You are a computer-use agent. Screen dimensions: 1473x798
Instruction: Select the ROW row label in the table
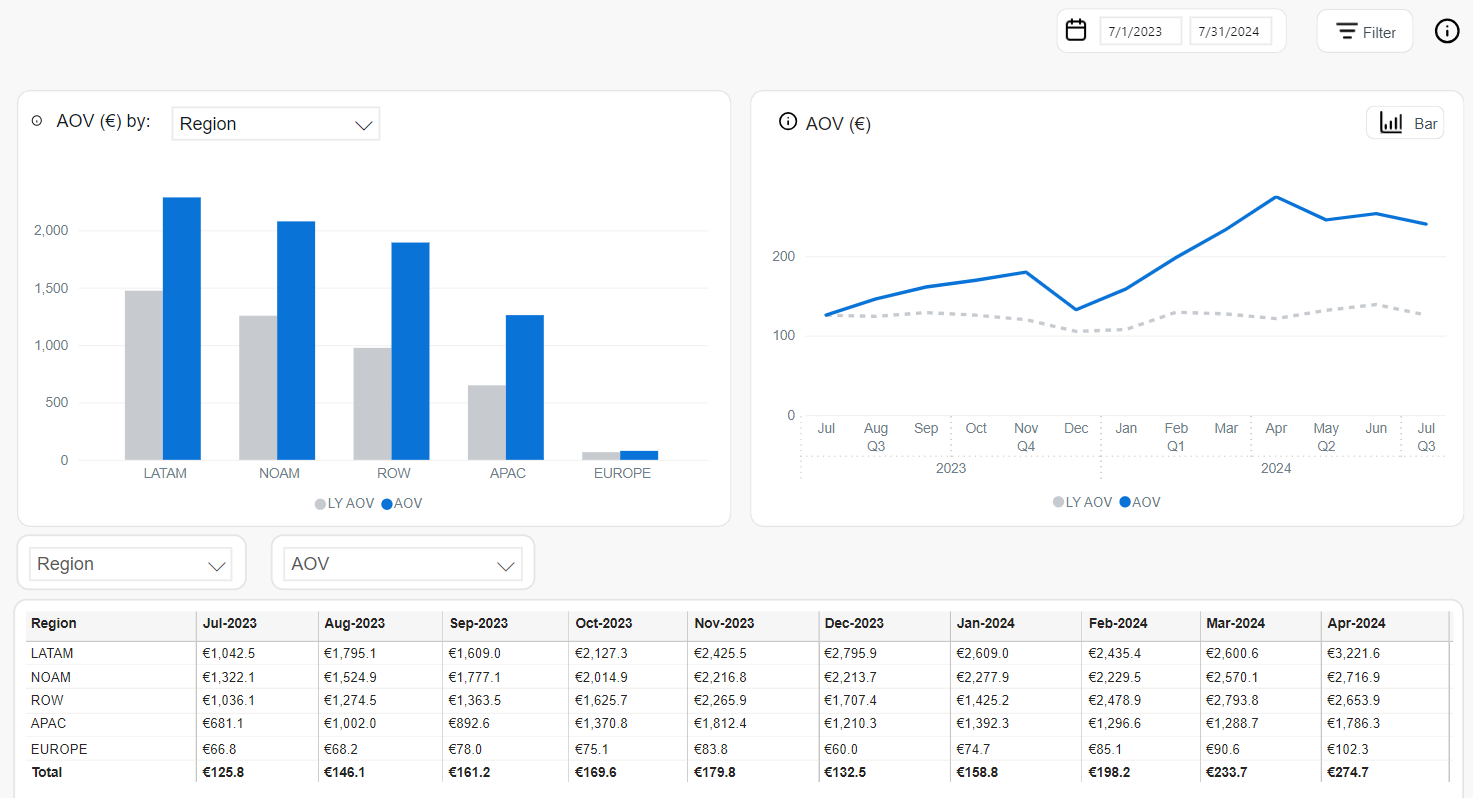coord(47,700)
